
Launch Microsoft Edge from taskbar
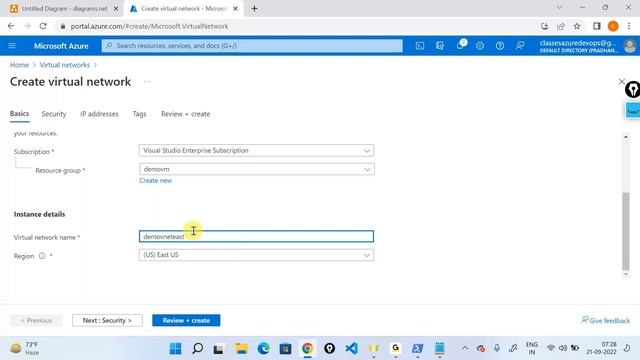(x=263, y=349)
